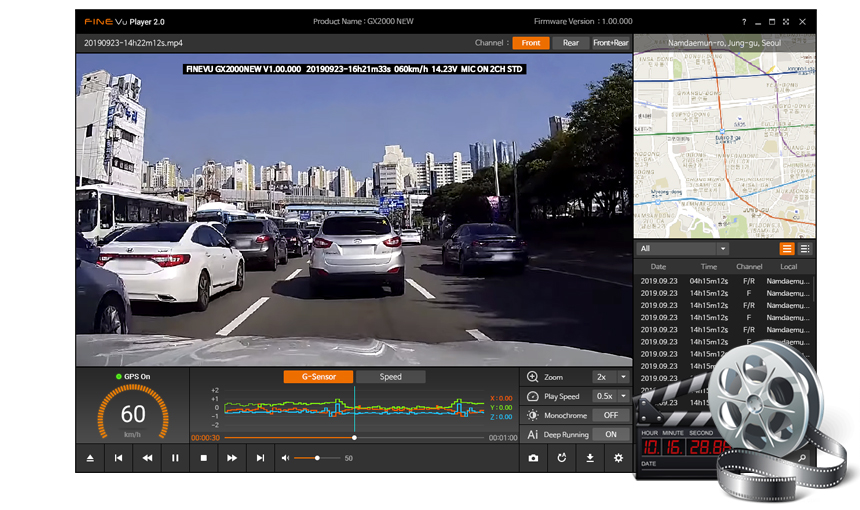Viewport: 860px width, 510px height.
Task: Select the Front+Rear channel view
Action: [610, 43]
